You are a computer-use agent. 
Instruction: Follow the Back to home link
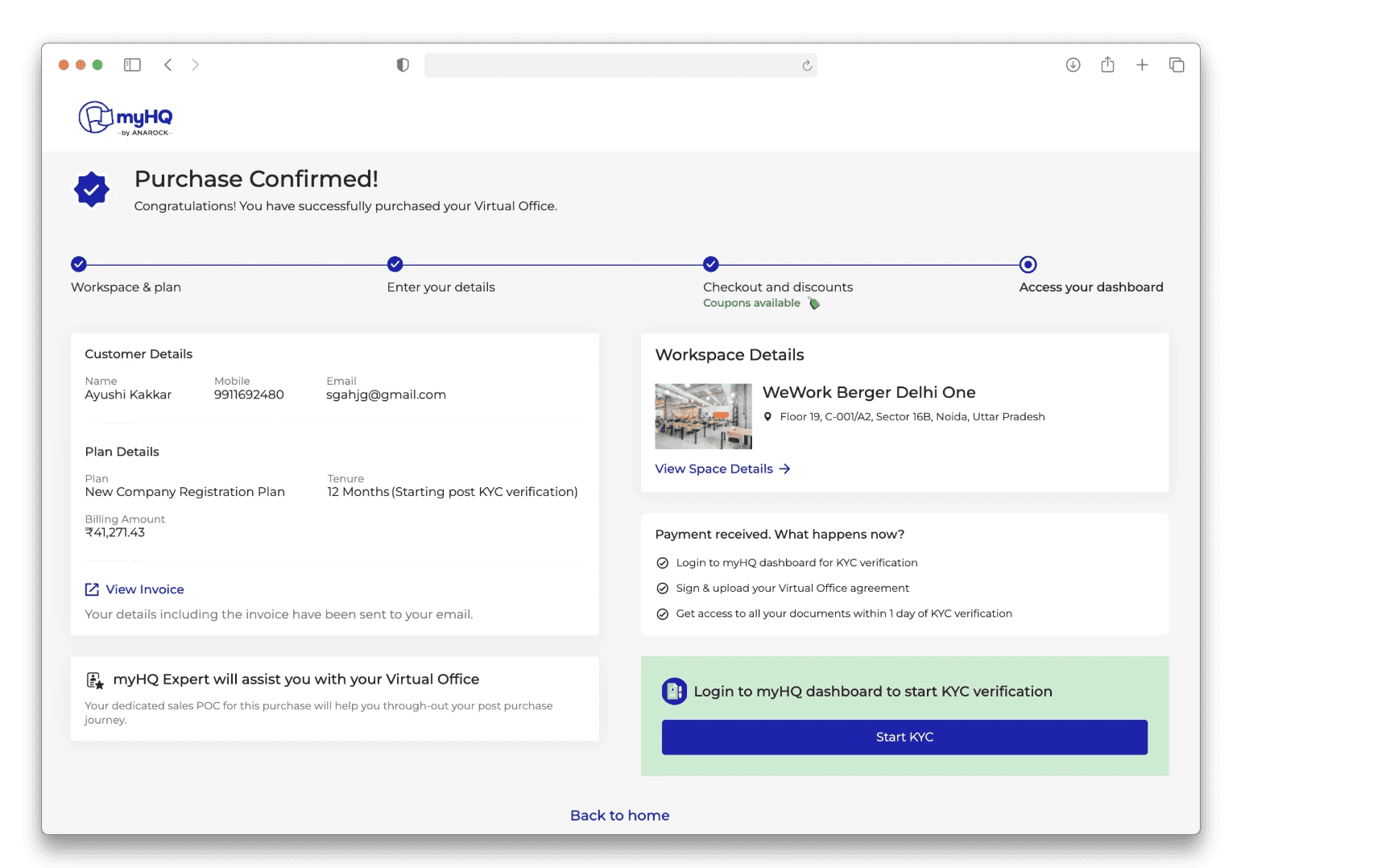pos(619,816)
